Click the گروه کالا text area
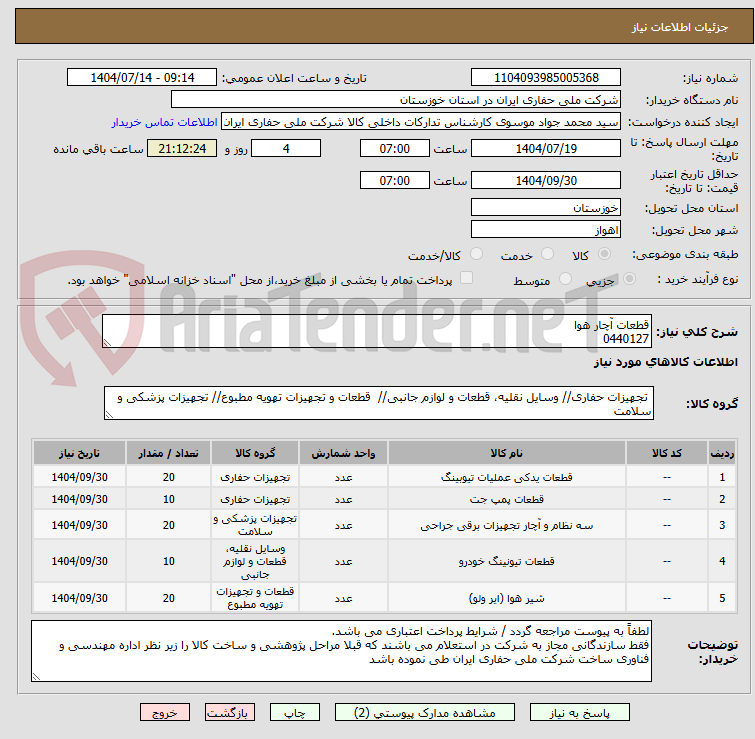Image resolution: width=755 pixels, height=739 pixels. (378, 403)
